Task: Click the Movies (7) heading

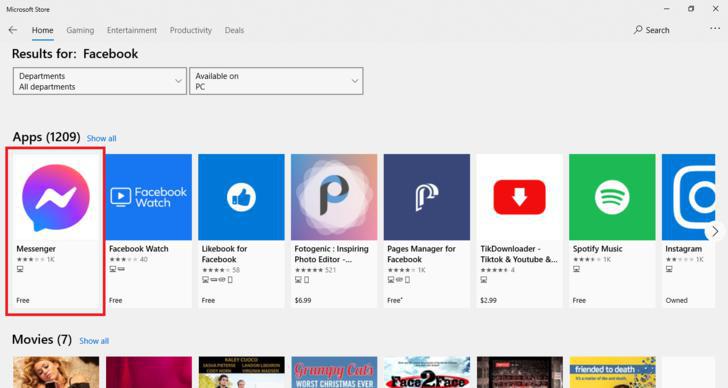Action: 42,340
